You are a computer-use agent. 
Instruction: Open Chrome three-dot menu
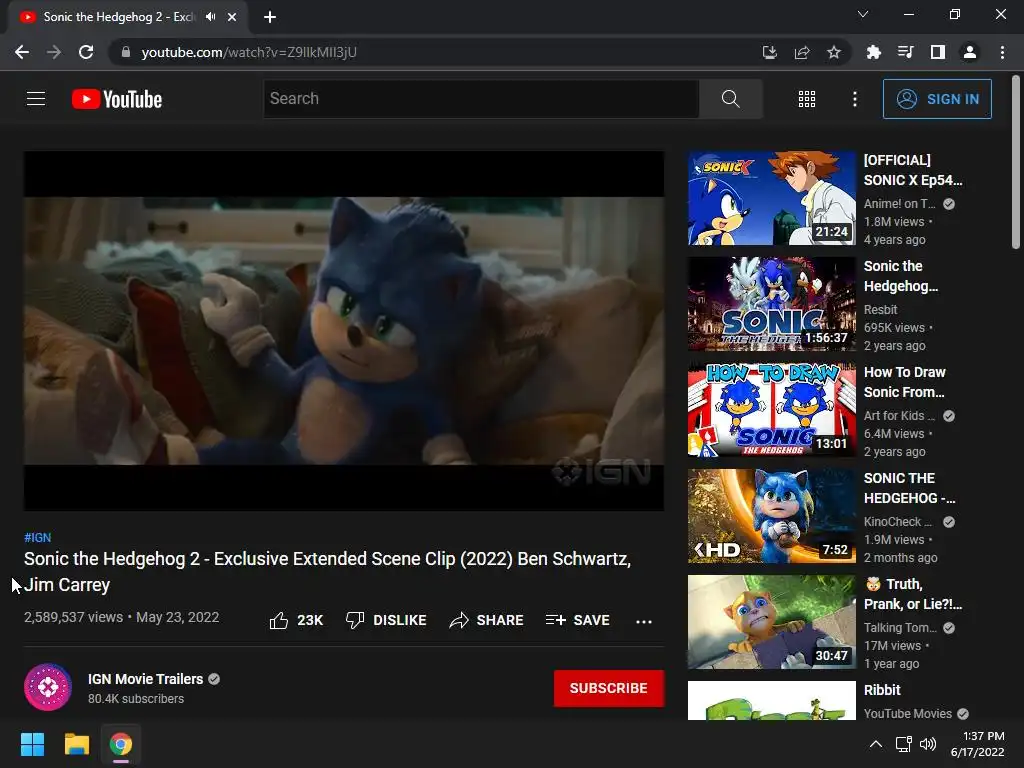1002,52
